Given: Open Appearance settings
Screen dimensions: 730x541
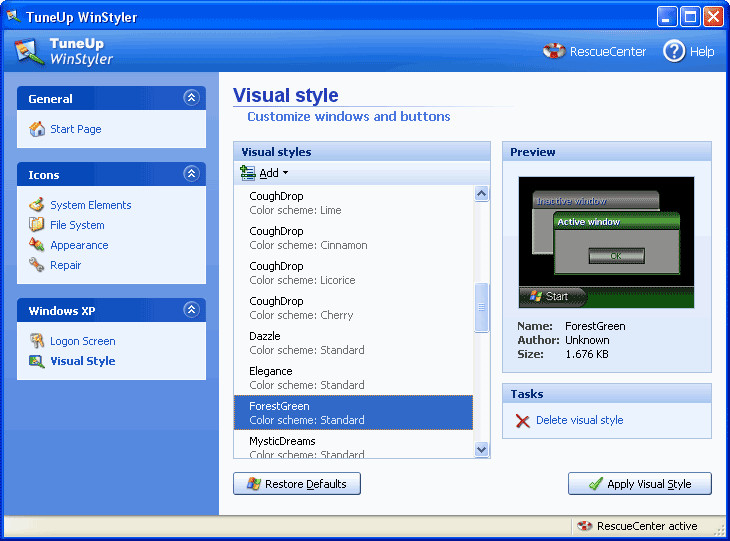Looking at the screenshot, I should pos(79,245).
